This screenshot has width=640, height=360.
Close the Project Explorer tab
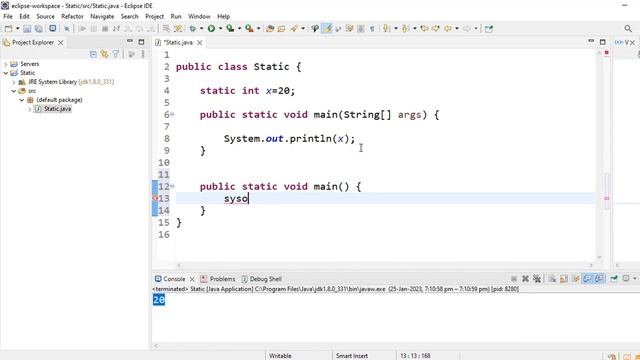60,42
